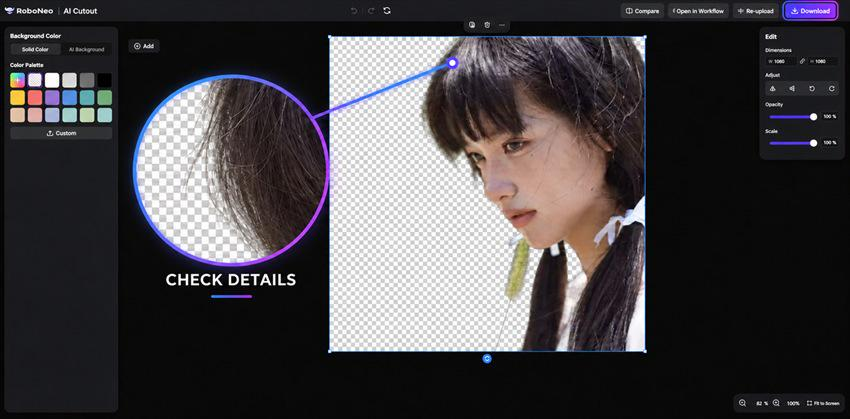Select the white color swatch
The image size is (850, 419).
coord(52,80)
